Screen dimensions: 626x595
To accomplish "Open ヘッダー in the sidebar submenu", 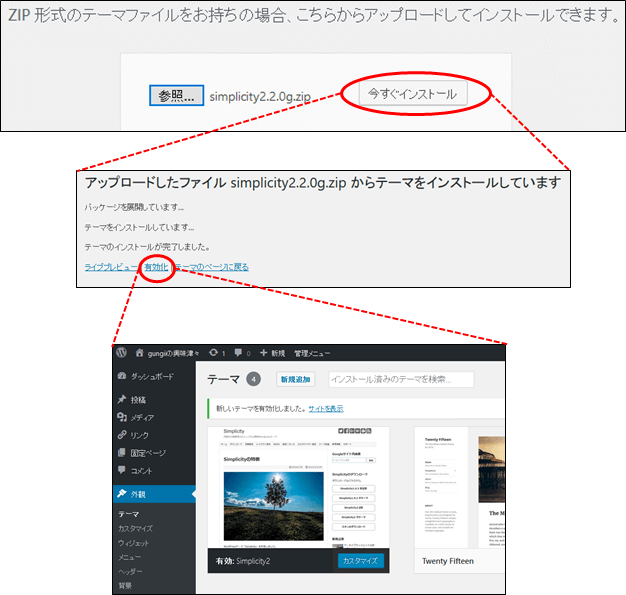I will 130,571.
